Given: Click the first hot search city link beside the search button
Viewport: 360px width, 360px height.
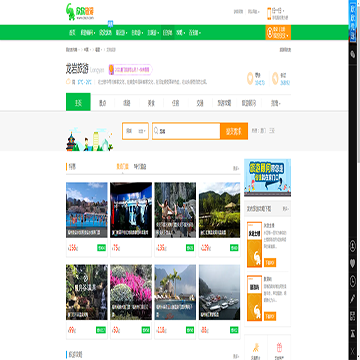Looking at the screenshot, I should pyautogui.click(x=263, y=131).
